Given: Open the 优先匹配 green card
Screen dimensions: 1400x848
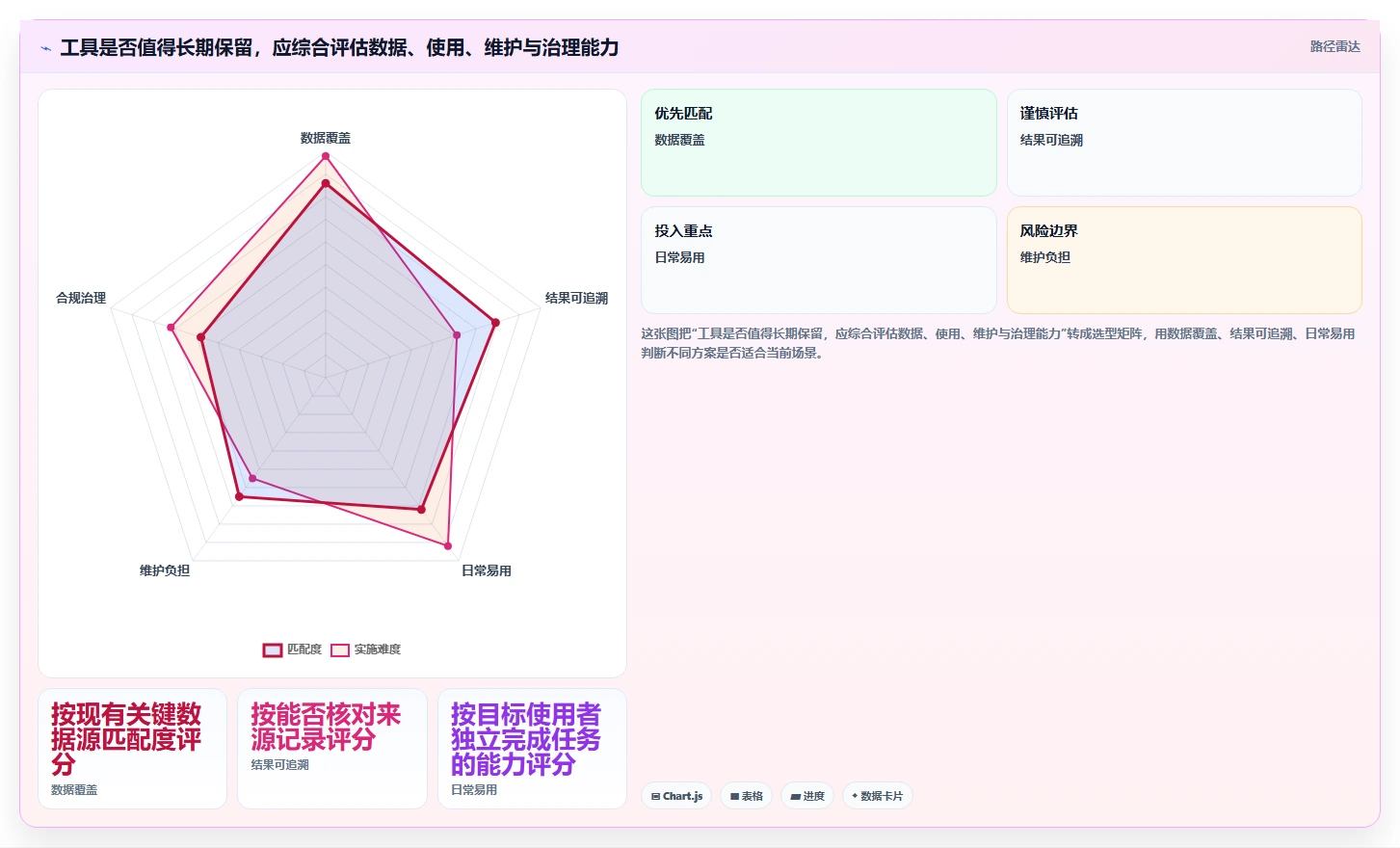Looking at the screenshot, I should (x=819, y=143).
